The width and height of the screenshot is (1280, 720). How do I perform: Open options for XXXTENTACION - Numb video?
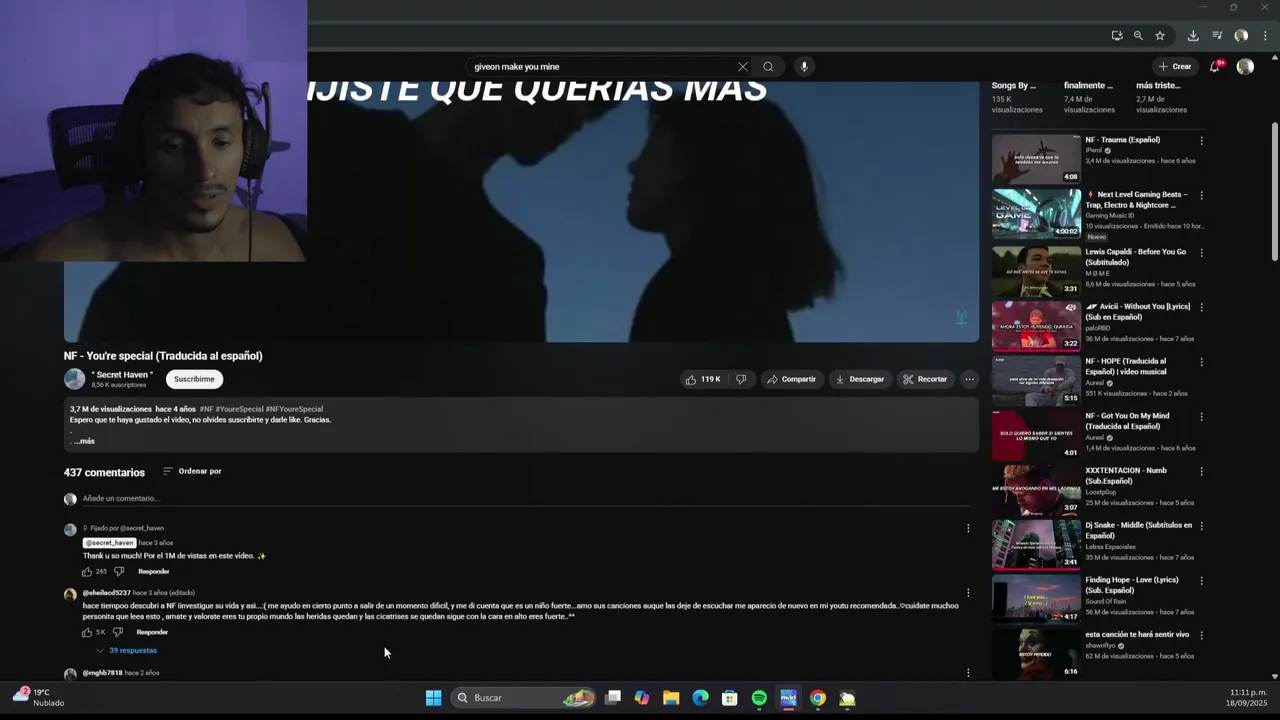(1201, 472)
